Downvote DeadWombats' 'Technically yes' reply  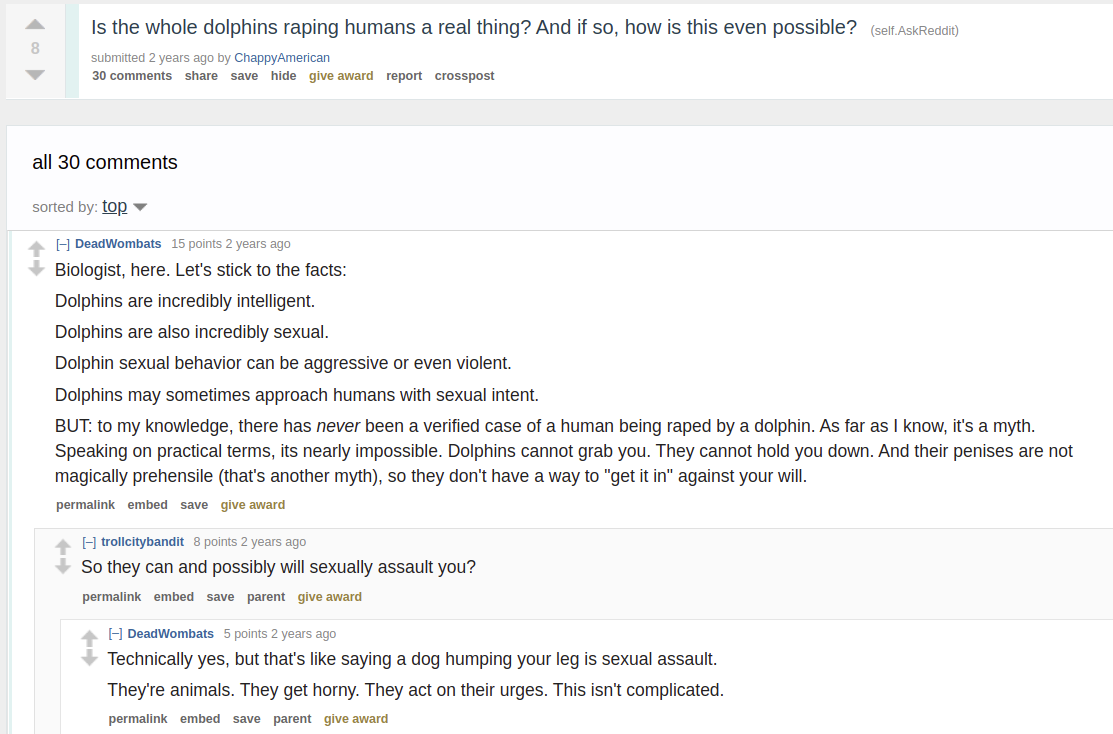pyautogui.click(x=89, y=657)
